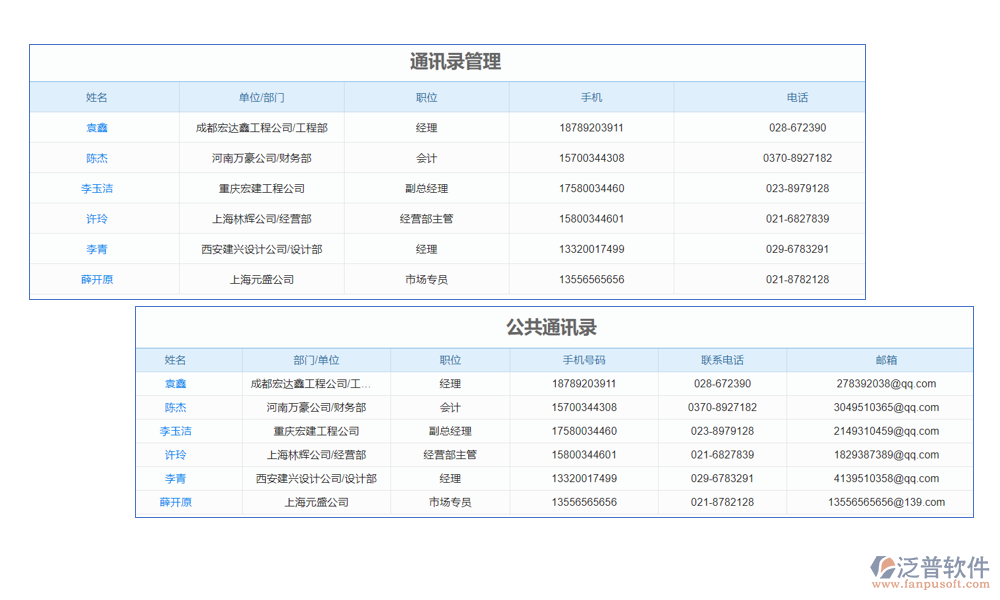Open contact 陈杰 in 通讯录管理
Viewport: 1000px width, 600px height.
pos(96,157)
